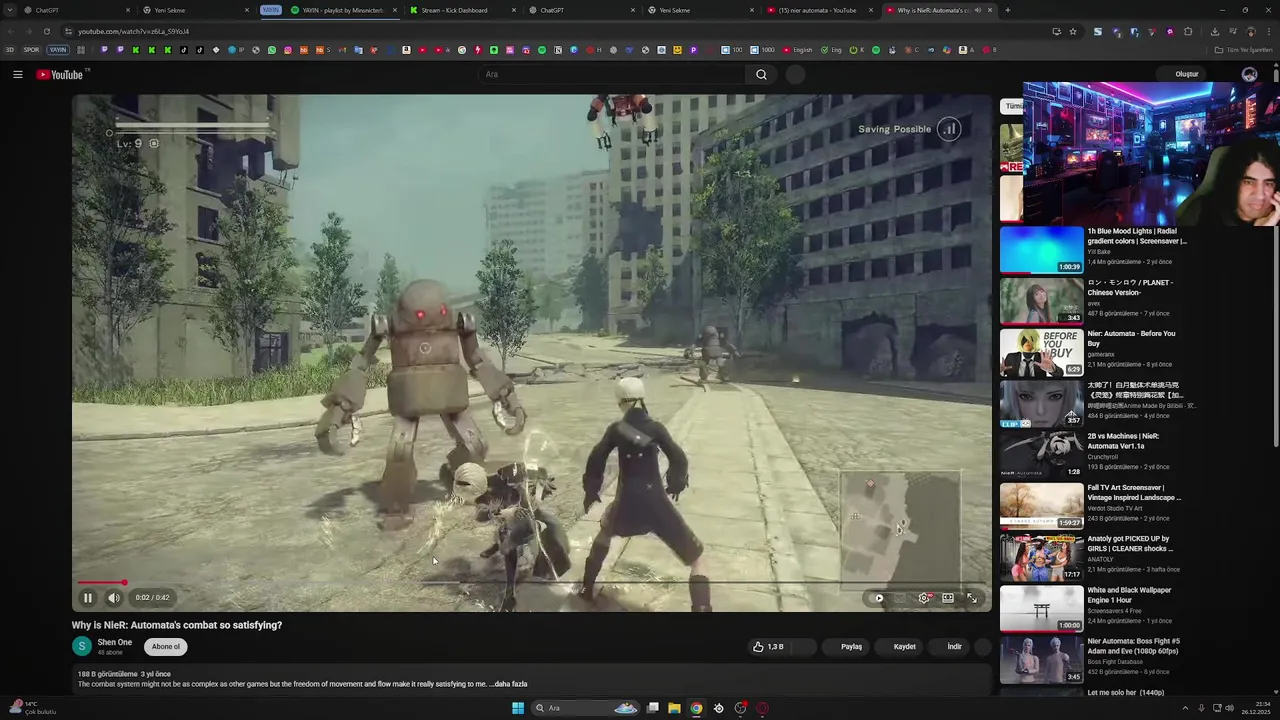Open the browser downloads icon
The height and width of the screenshot is (720, 1280).
pos(1214,31)
